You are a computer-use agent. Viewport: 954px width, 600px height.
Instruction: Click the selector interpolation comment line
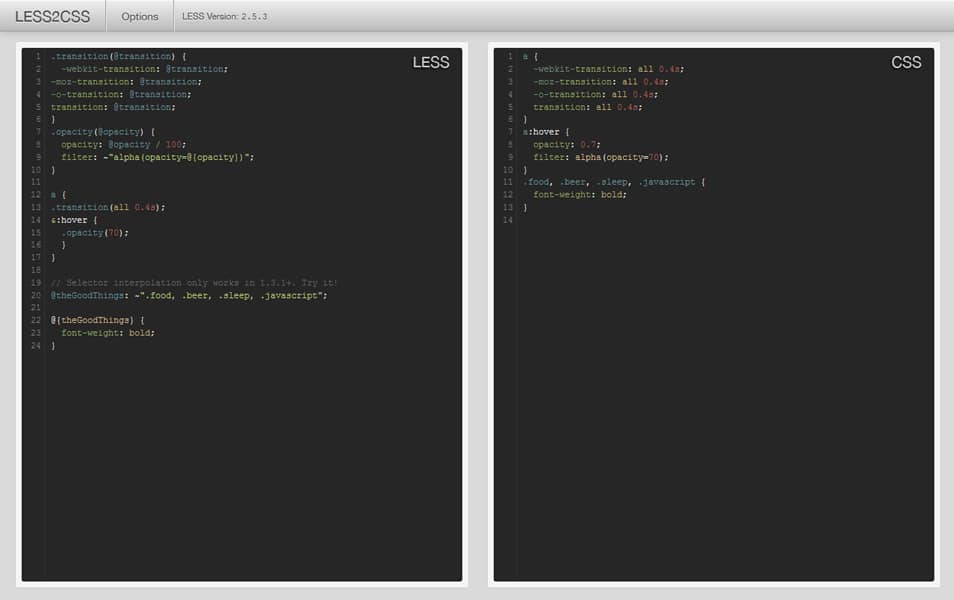click(x=194, y=283)
